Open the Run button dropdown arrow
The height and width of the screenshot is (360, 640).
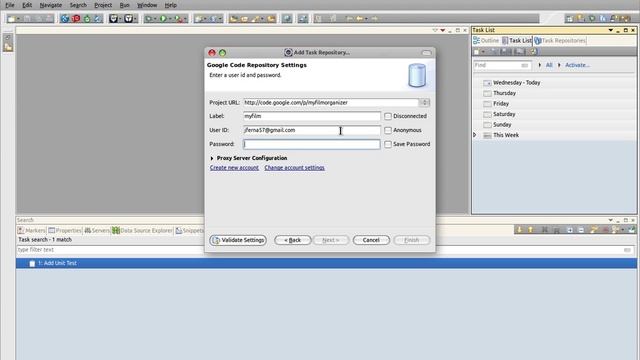(170, 19)
